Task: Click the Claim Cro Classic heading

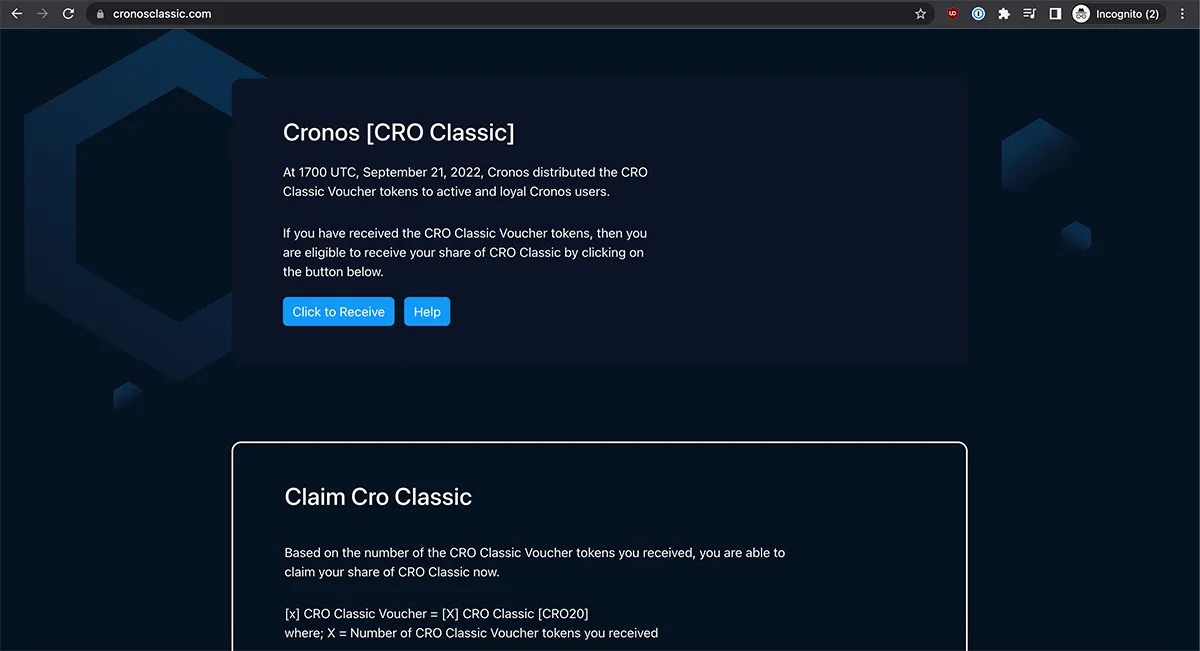Action: 378,497
